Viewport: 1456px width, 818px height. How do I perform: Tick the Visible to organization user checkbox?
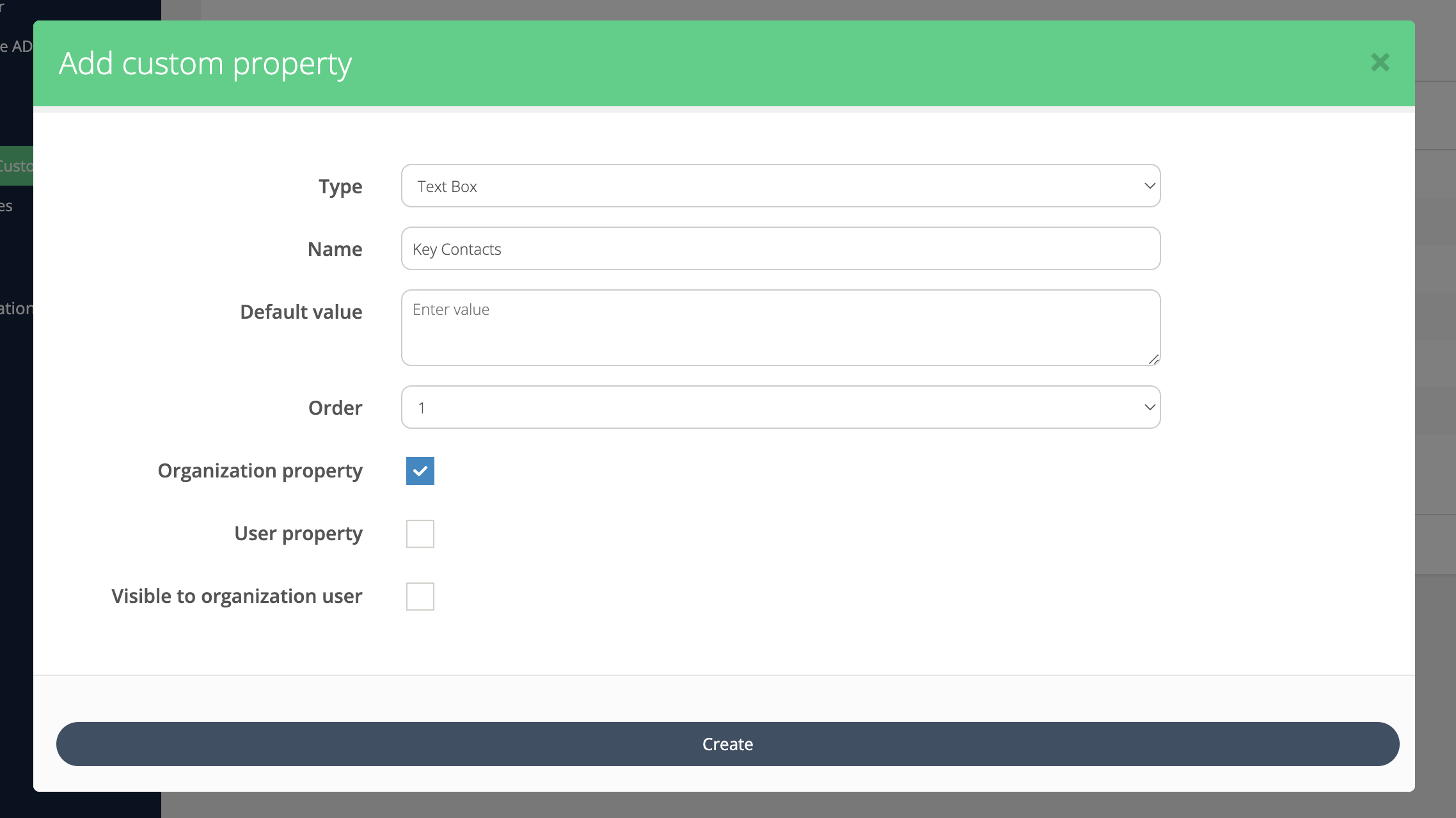tap(420, 597)
